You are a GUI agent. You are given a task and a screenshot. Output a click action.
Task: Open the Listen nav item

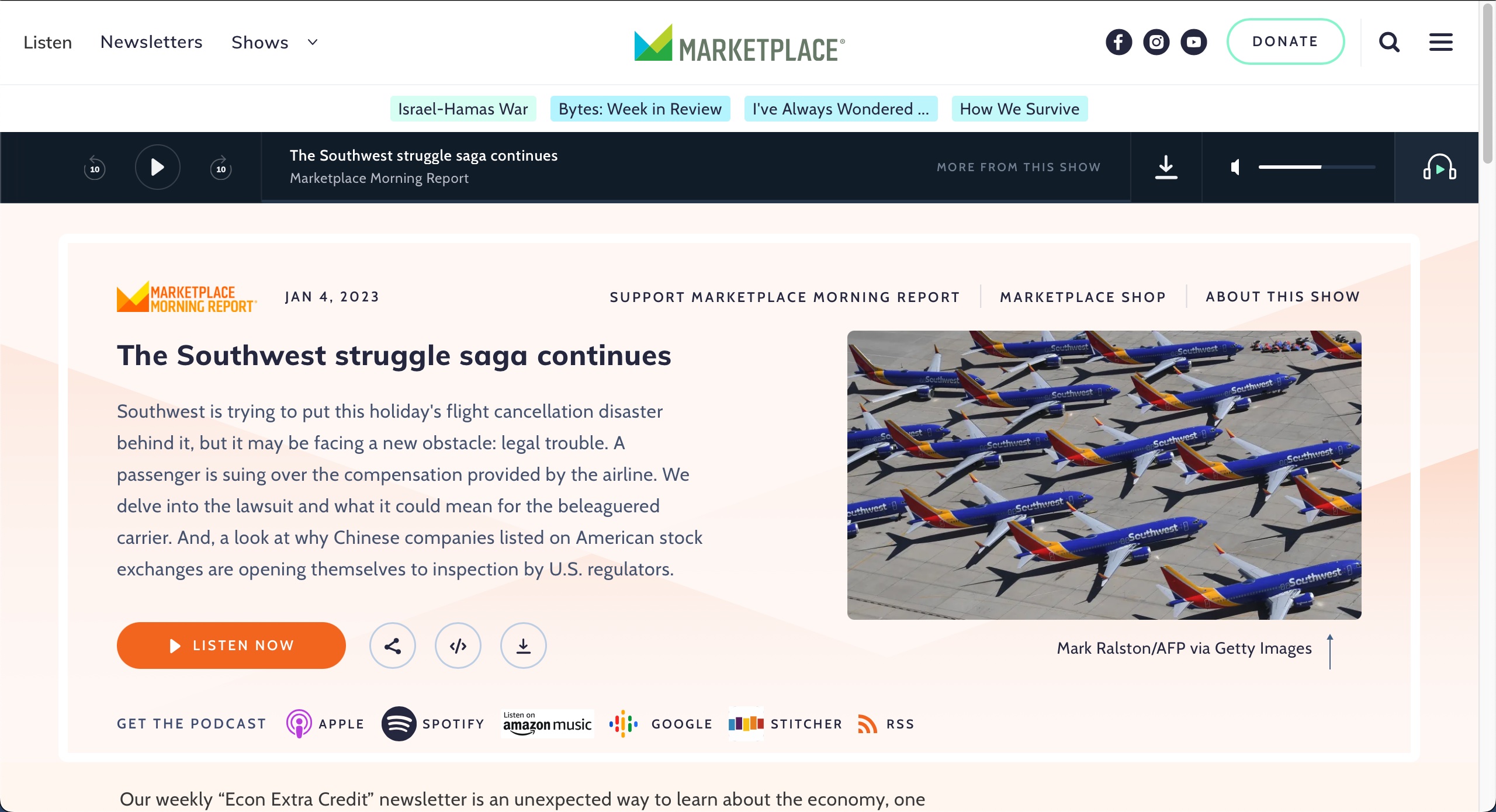(48, 42)
